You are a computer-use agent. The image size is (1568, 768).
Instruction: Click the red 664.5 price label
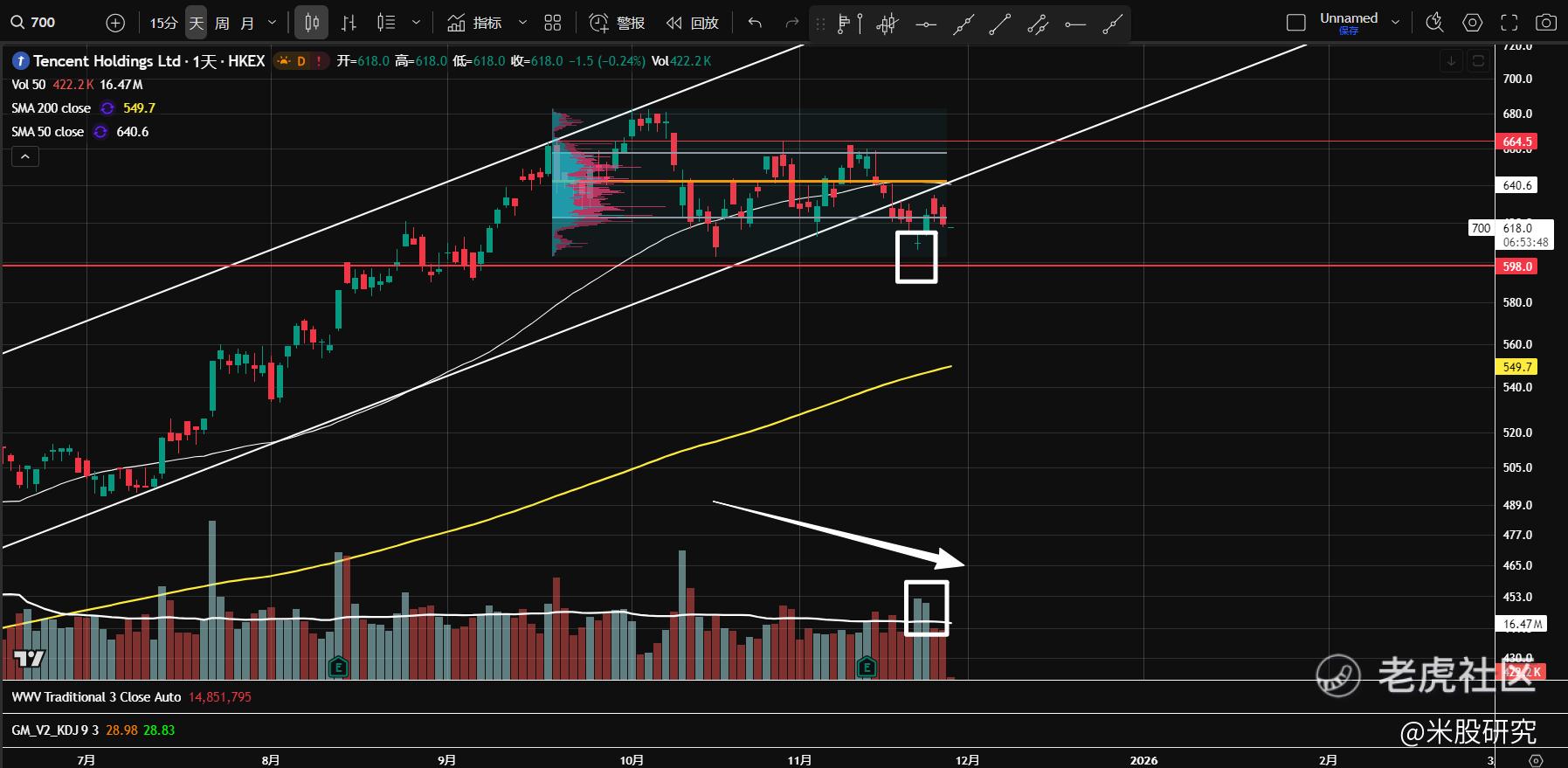1517,142
